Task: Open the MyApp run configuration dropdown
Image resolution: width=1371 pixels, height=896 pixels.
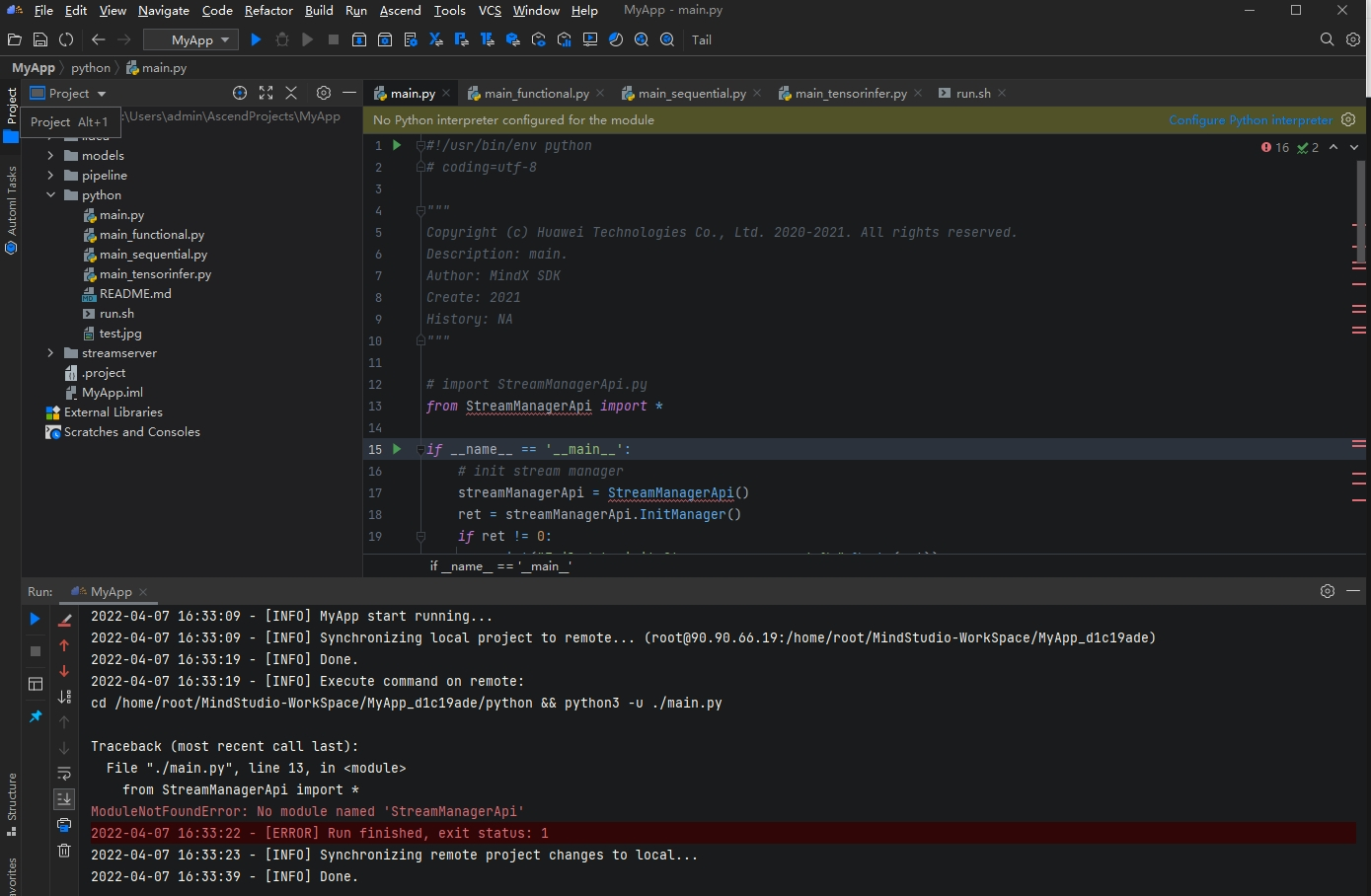Action: pos(191,39)
